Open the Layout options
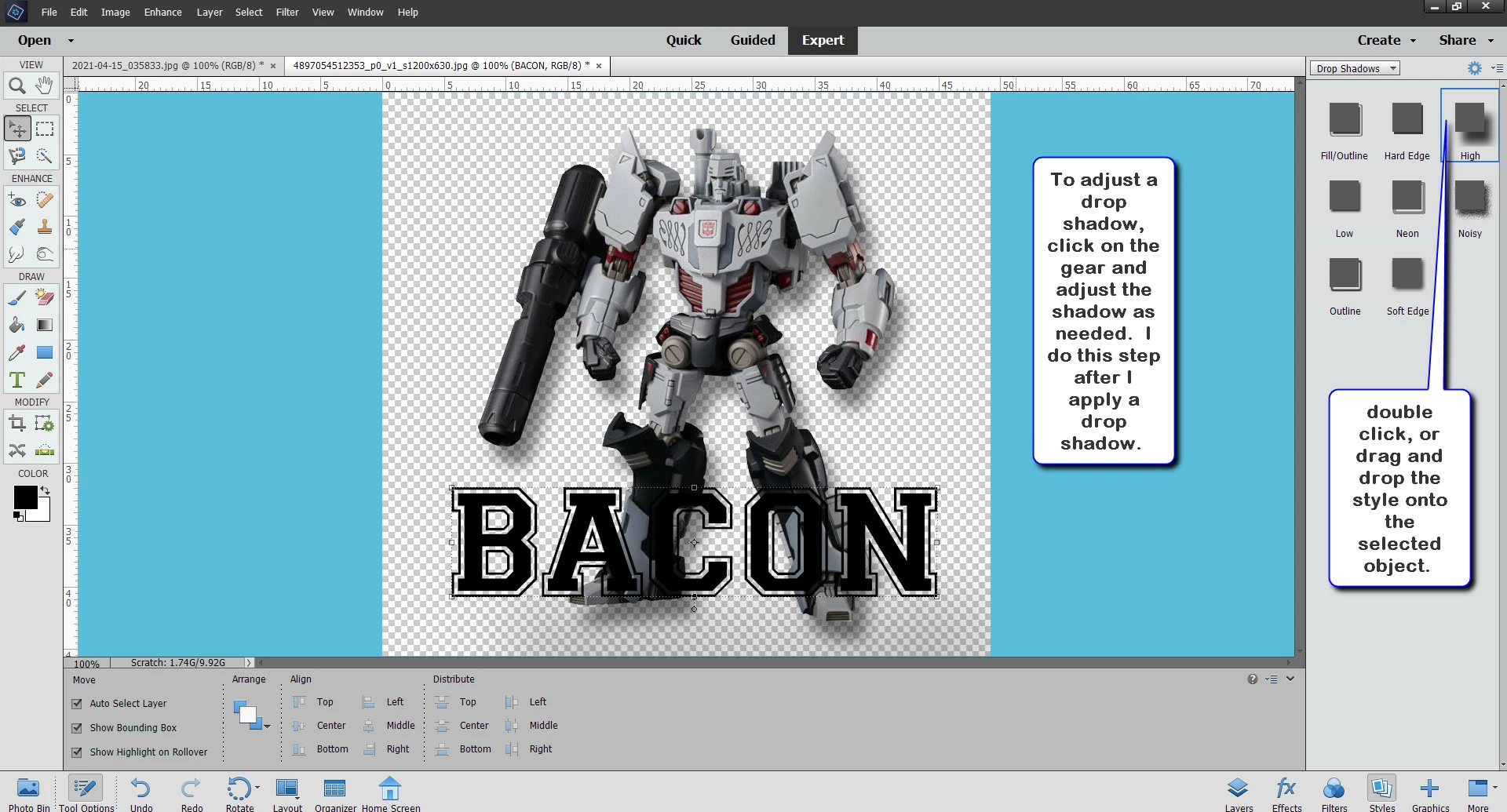The image size is (1507, 812). (x=287, y=793)
